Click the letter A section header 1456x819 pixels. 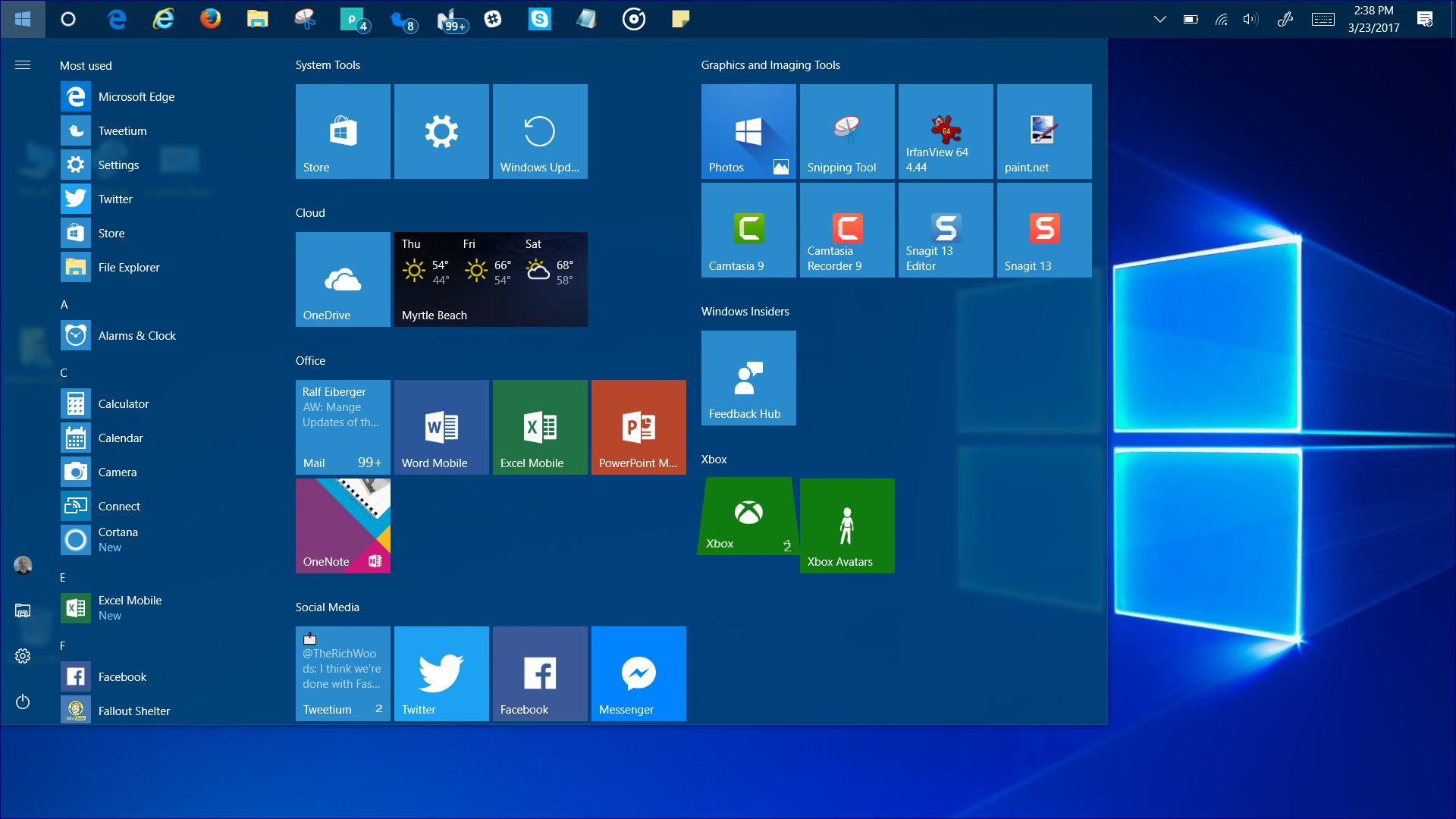pos(64,305)
